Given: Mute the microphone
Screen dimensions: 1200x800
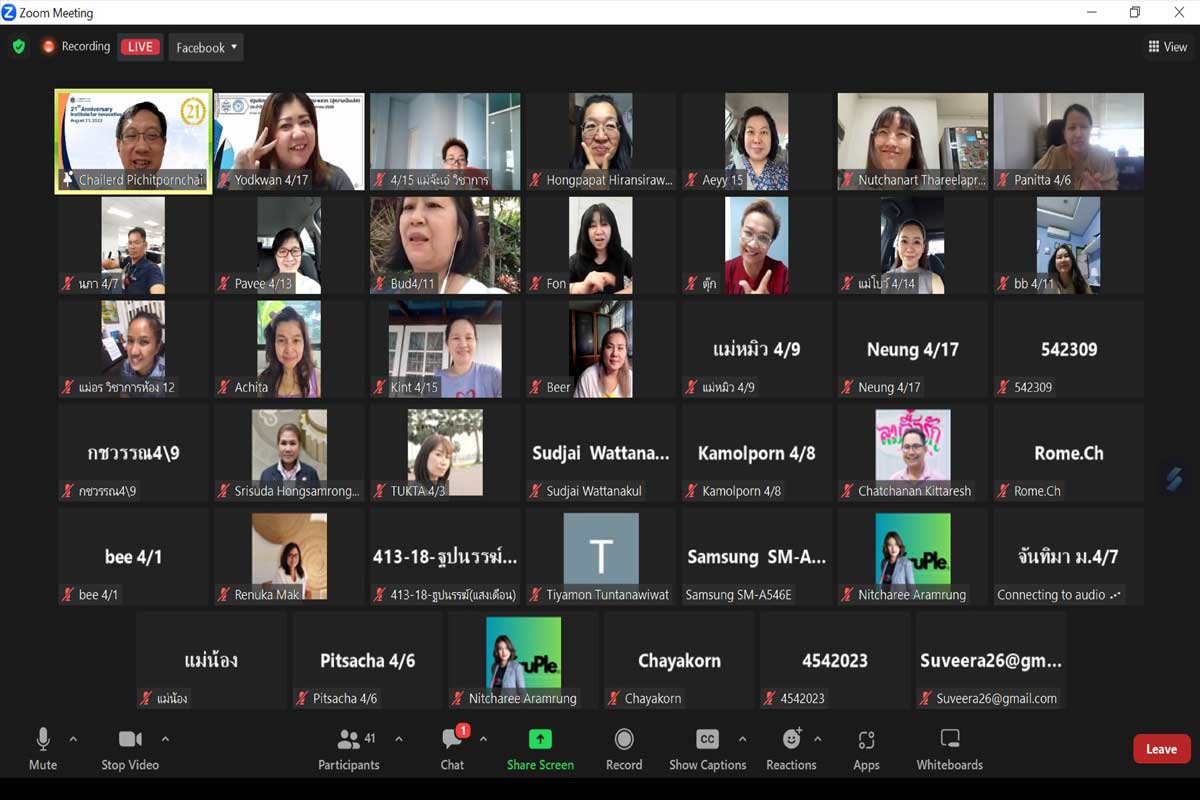Looking at the screenshot, I should click(x=43, y=740).
